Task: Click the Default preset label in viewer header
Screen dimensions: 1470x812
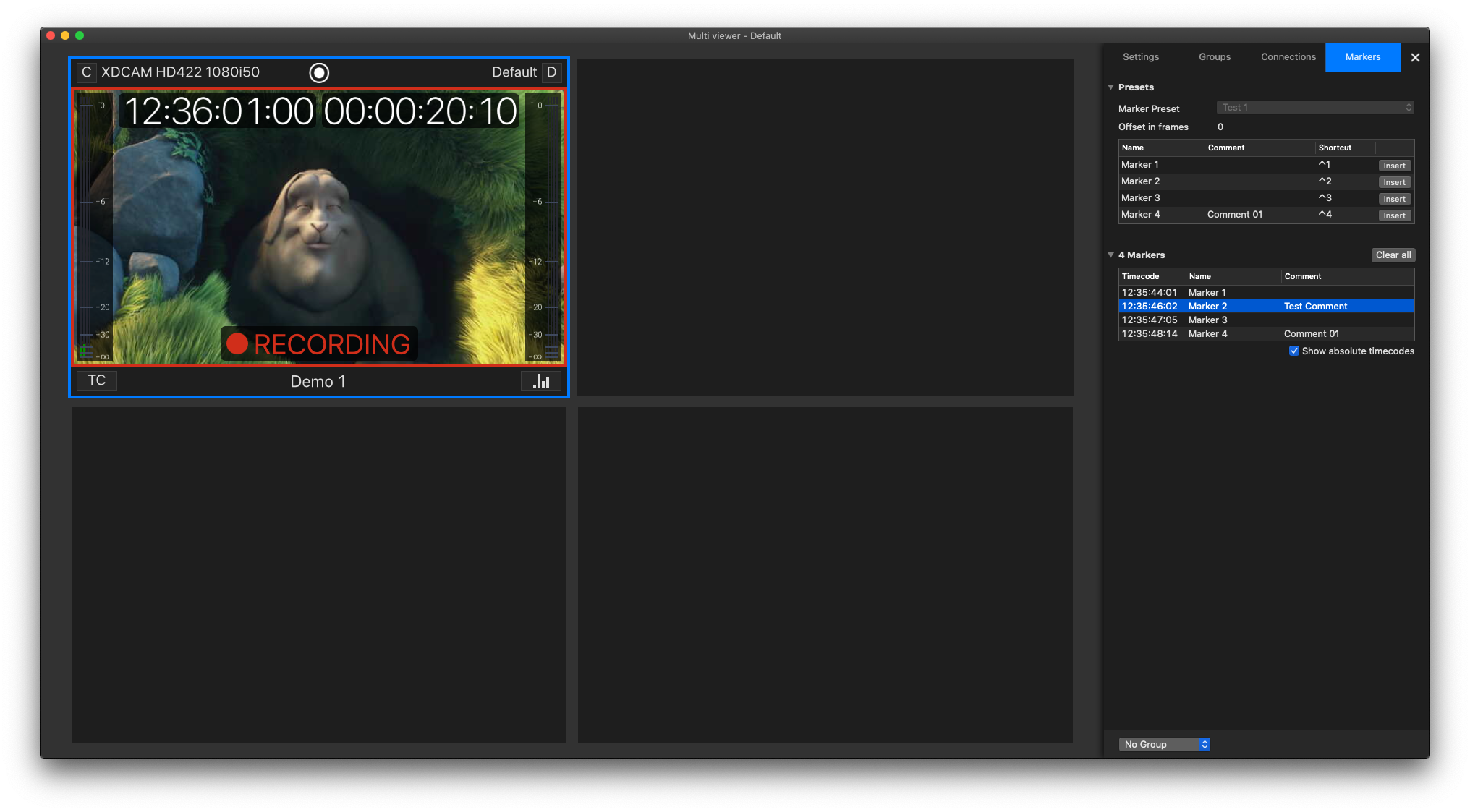Action: 514,72
